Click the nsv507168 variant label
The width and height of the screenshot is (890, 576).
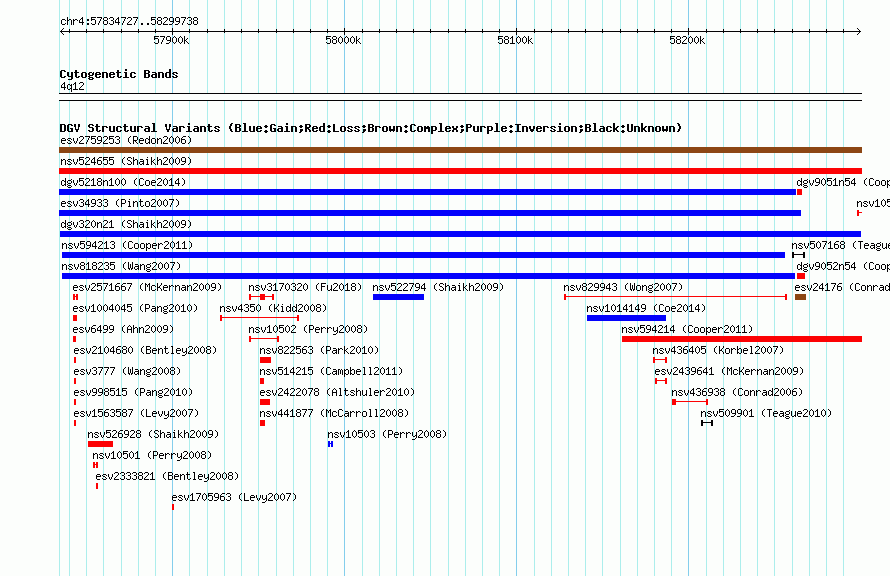(818, 245)
